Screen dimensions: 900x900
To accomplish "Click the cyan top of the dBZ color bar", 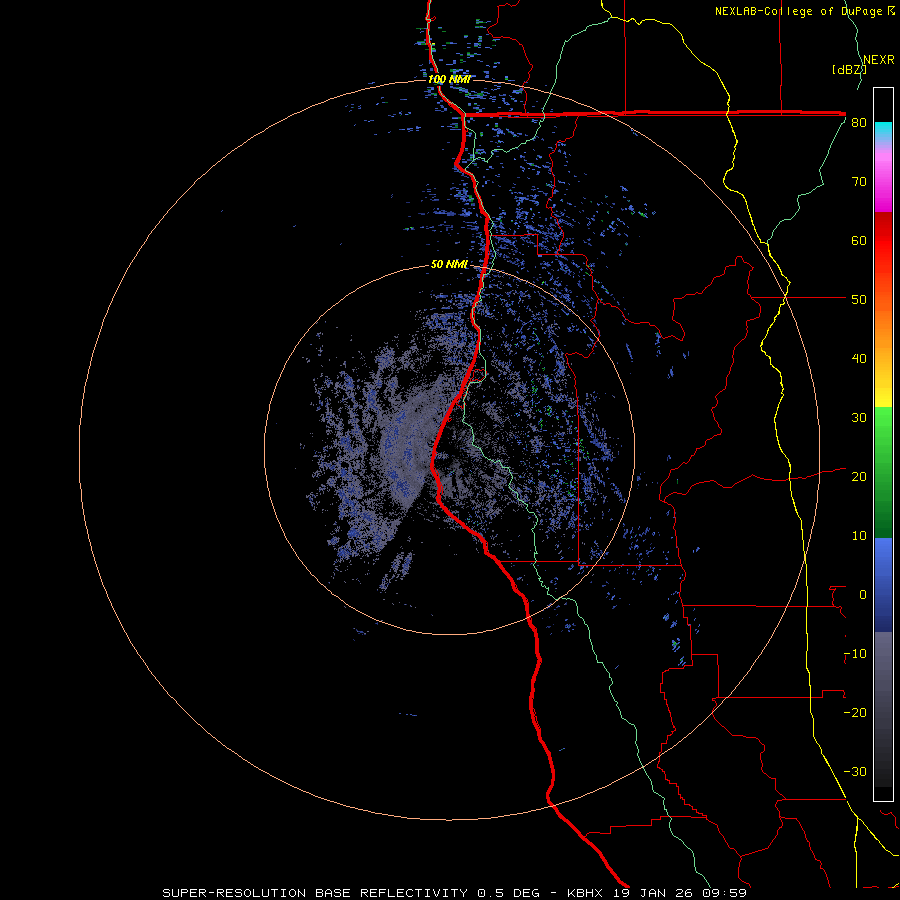I will [883, 129].
